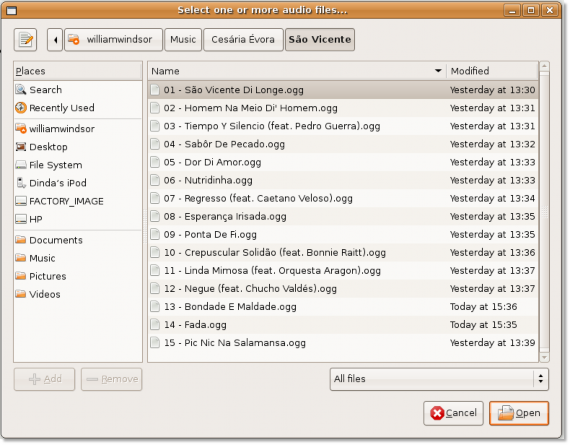Click Today at 15:35 modified cell
Viewport: 570px width, 445px height.
click(x=483, y=325)
